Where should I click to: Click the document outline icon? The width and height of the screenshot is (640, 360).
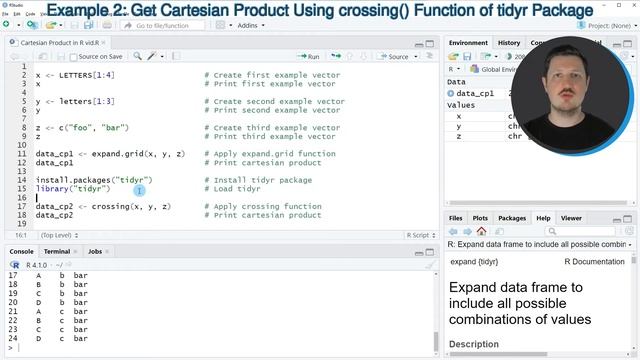pyautogui.click(x=429, y=56)
